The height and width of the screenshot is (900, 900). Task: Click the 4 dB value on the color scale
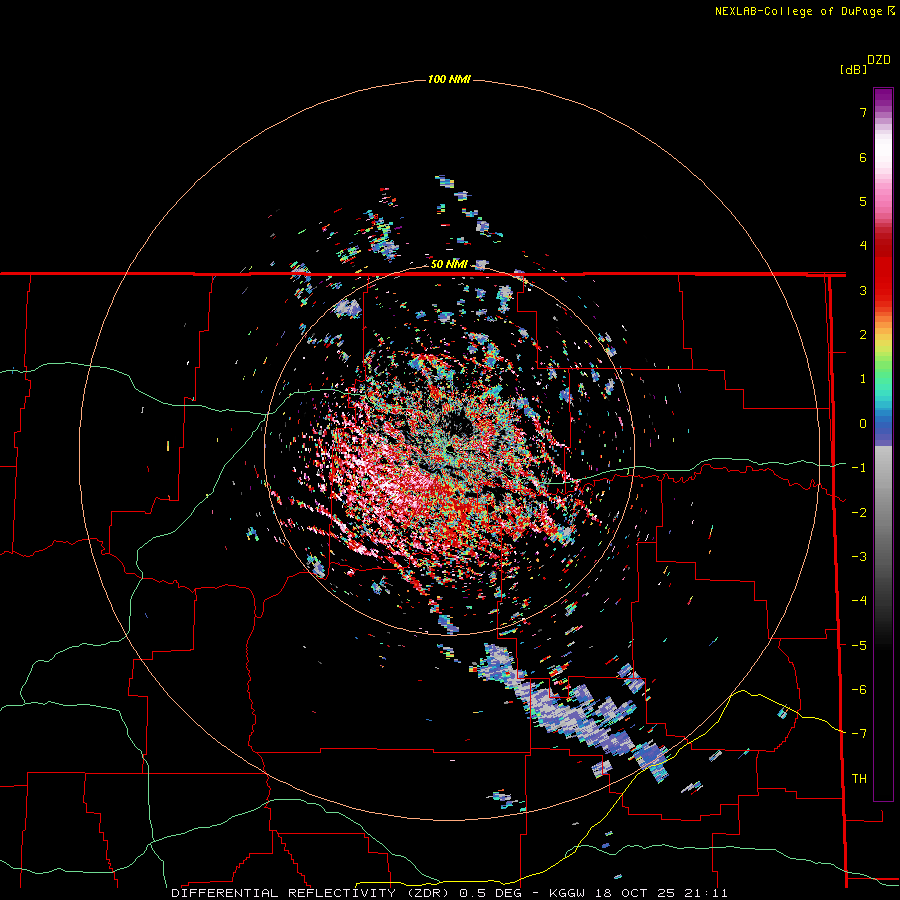pyautogui.click(x=863, y=246)
